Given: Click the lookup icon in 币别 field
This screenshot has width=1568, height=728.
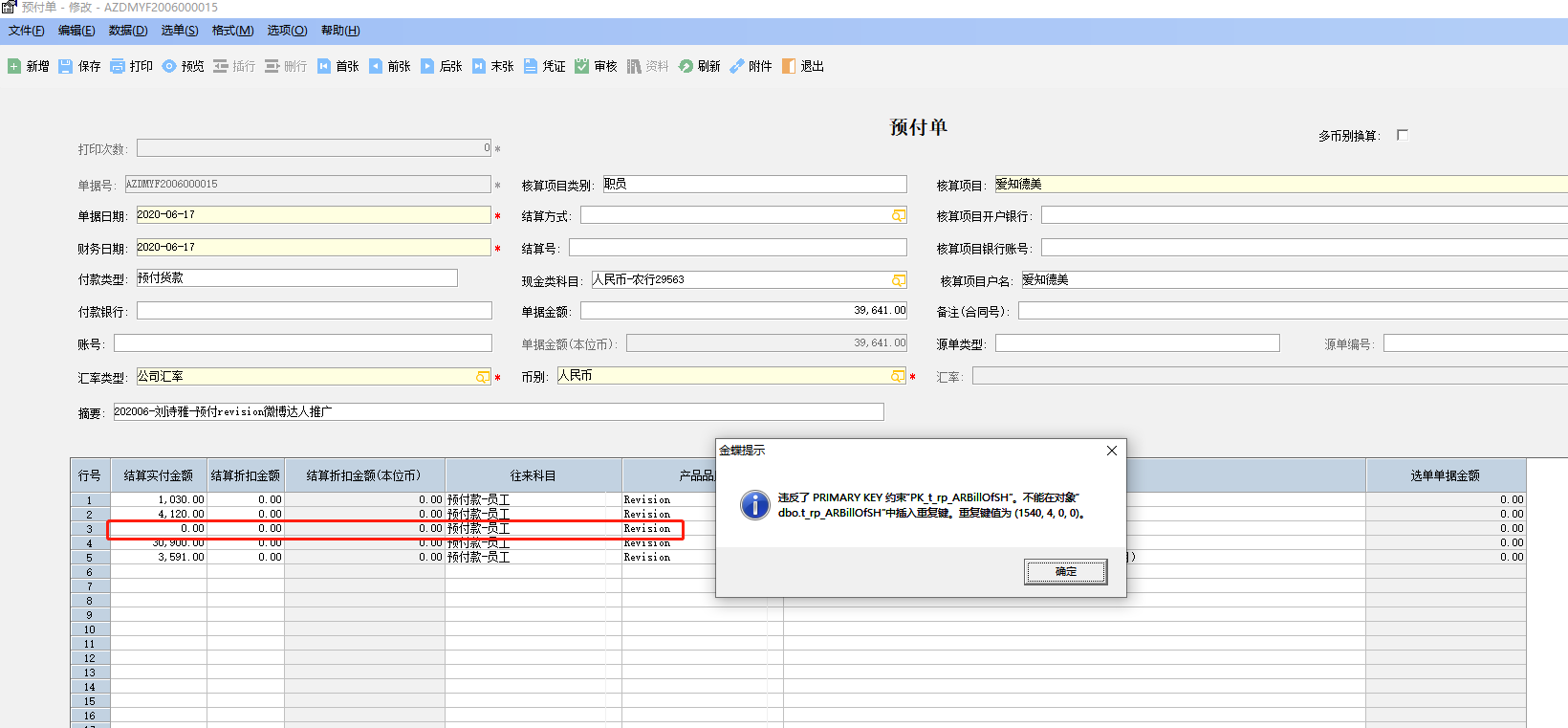Looking at the screenshot, I should pos(898,377).
